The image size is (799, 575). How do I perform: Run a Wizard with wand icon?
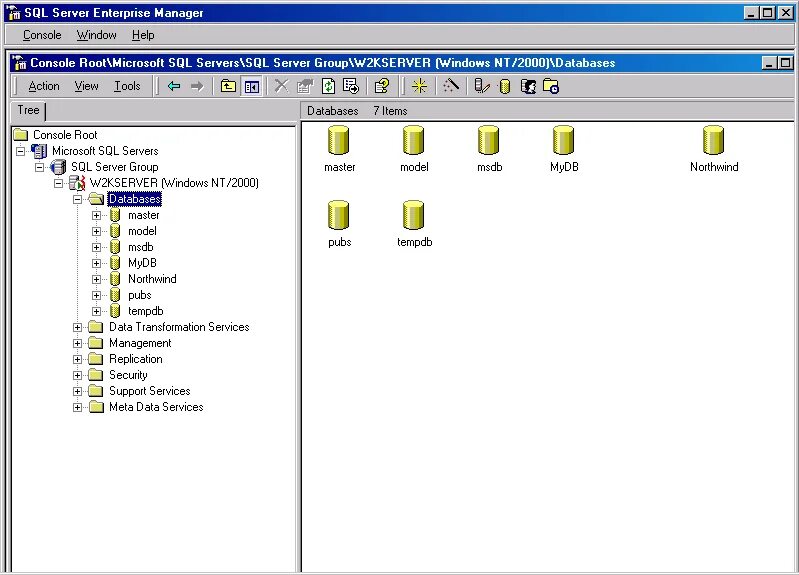click(451, 86)
